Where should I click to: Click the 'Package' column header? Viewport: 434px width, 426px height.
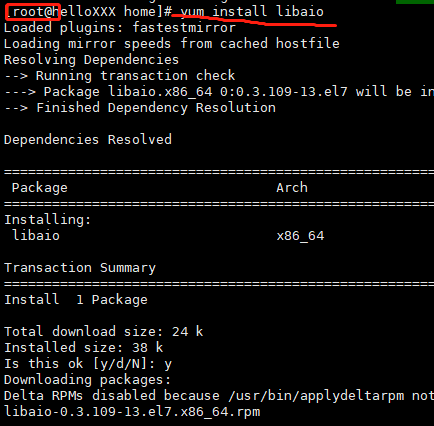[40, 188]
